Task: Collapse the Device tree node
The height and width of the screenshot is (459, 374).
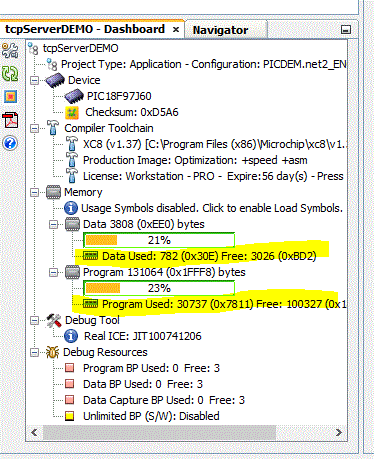Action: pos(35,80)
